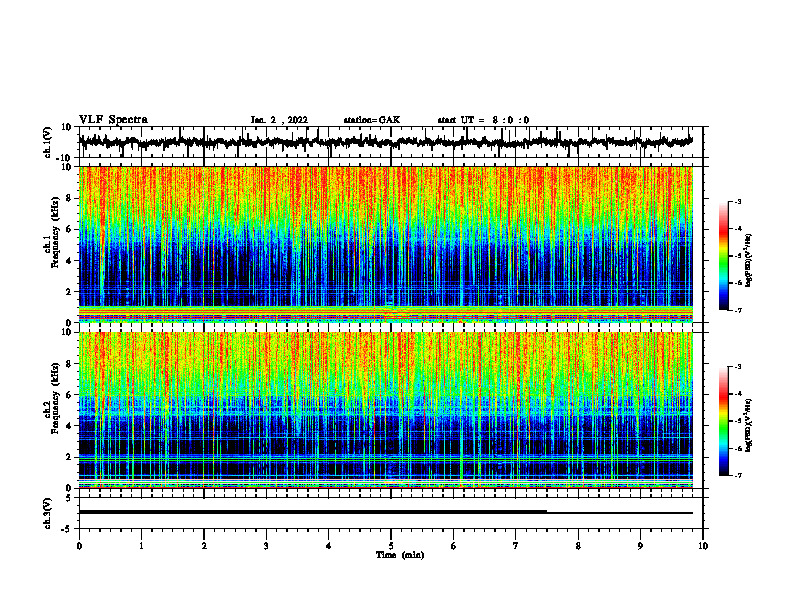Click the ch.2 frequency axis tick "2"
Image resolution: width=792 pixels, height=612 pixels.
click(x=69, y=457)
